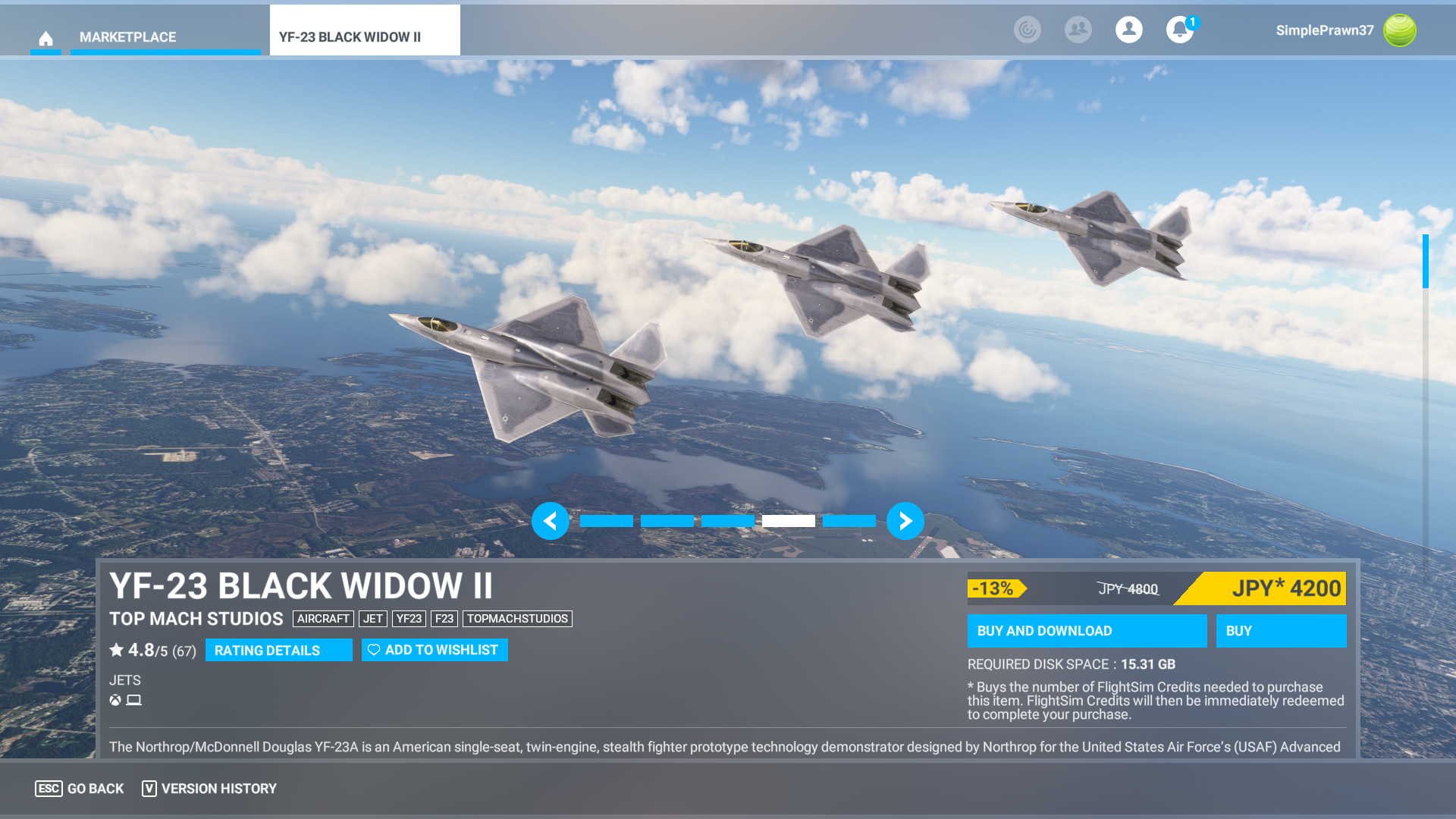Select the first carousel slide indicator
The height and width of the screenshot is (819, 1456).
tap(606, 521)
